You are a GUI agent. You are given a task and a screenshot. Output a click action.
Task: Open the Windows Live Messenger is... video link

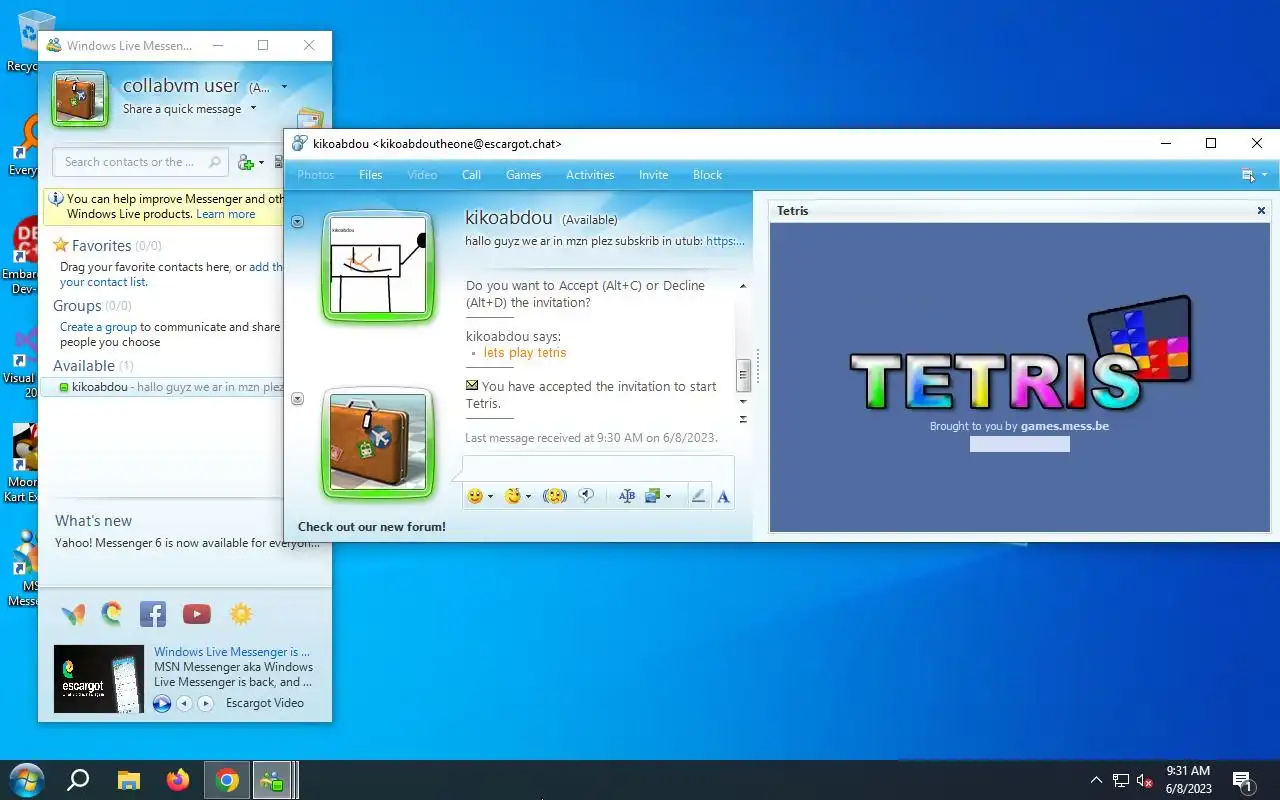pyautogui.click(x=232, y=652)
